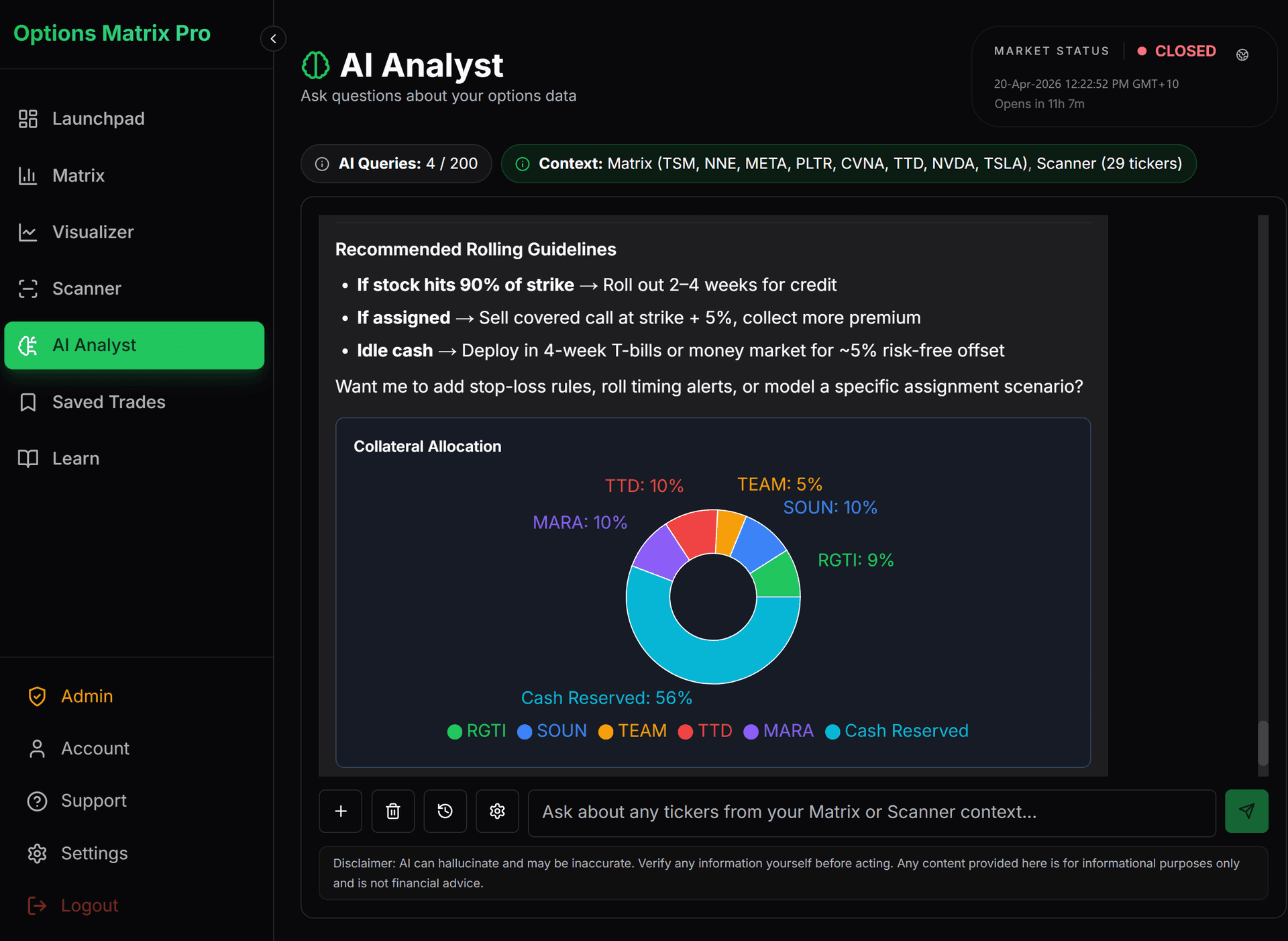Click Logout

pos(89,905)
